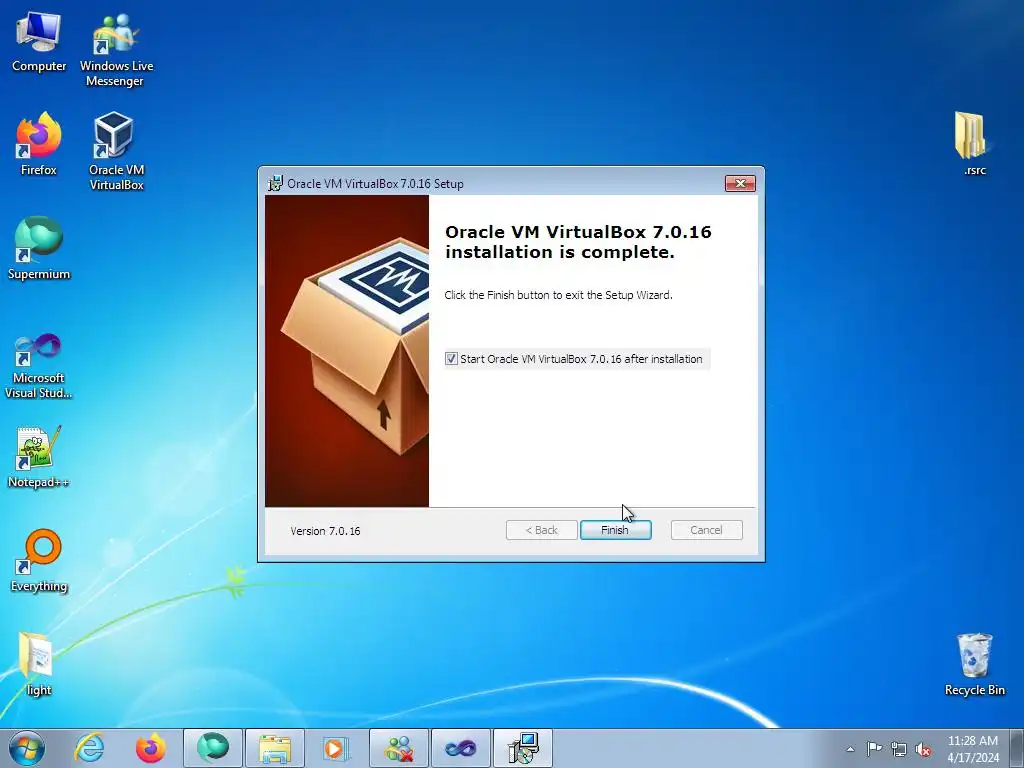1024x768 pixels.
Task: Open the clock showing 11:28 AM
Action: click(x=973, y=748)
